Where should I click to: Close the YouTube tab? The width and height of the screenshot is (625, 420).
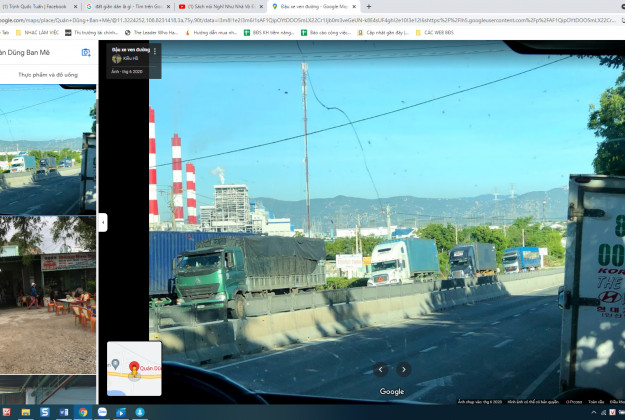[261, 7]
